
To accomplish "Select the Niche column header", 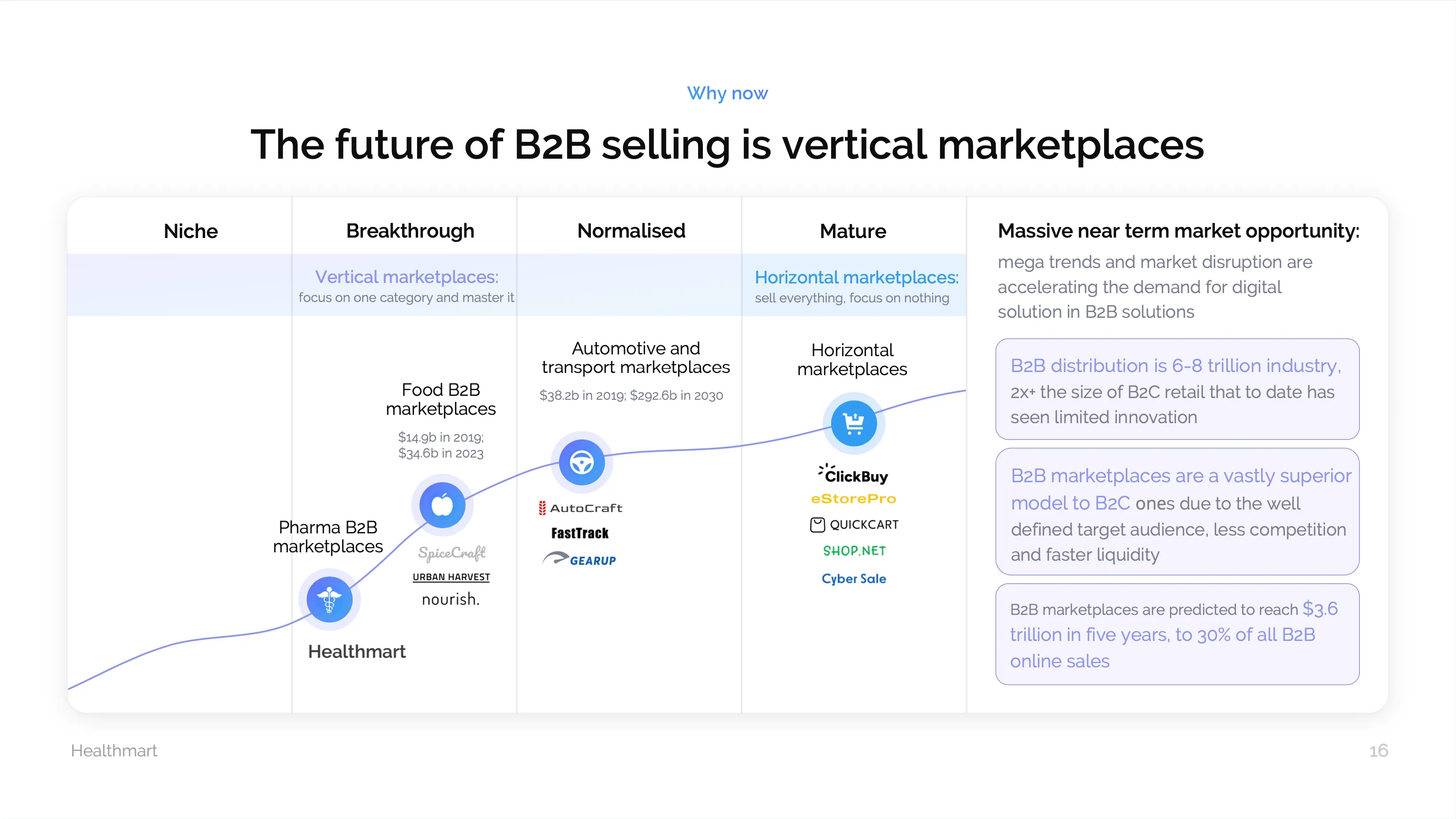I will point(190,231).
